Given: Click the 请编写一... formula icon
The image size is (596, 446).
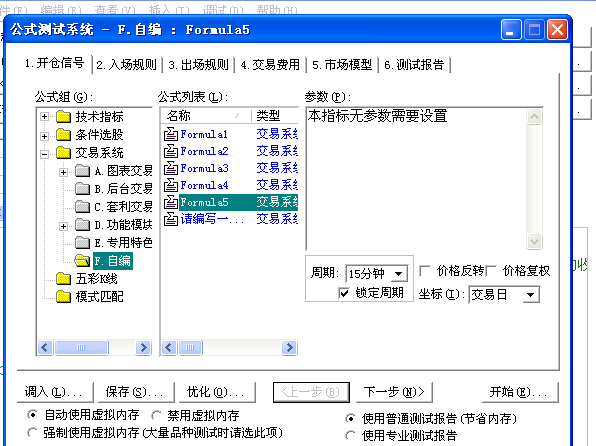Looking at the screenshot, I should tap(171, 219).
